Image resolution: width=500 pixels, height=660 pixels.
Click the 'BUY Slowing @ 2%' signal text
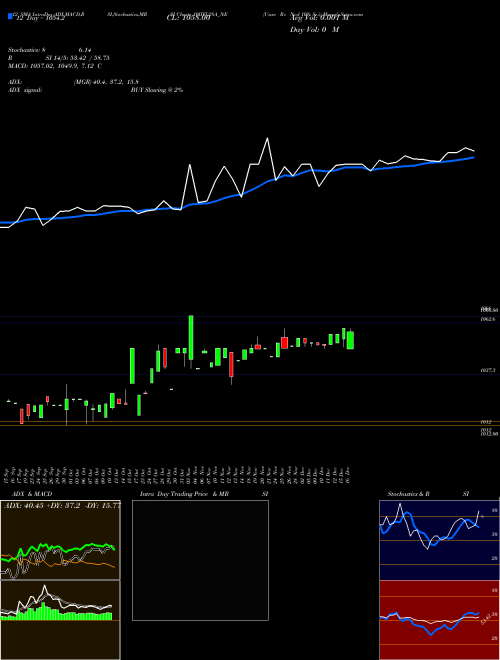coord(157,90)
